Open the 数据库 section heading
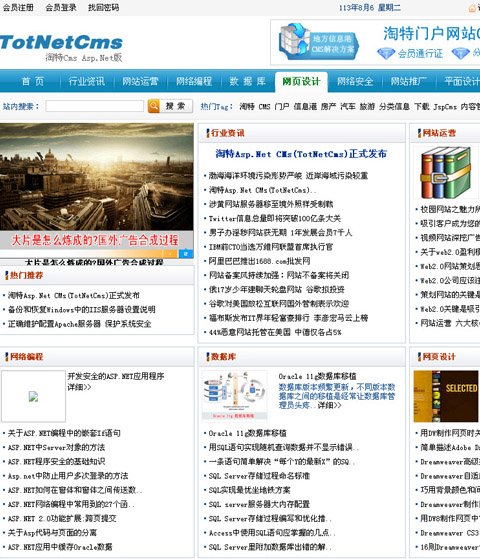This screenshot has width=480, height=559. 223,357
